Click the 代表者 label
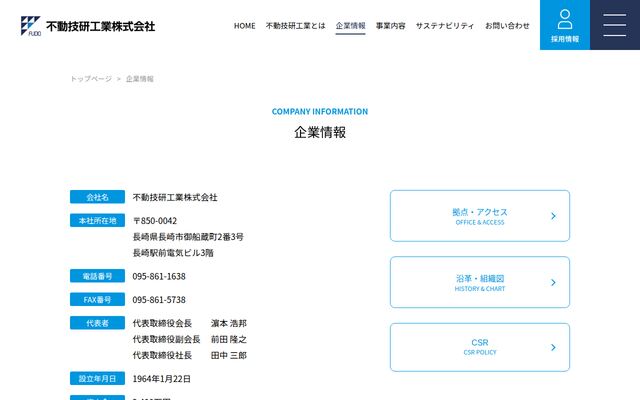The image size is (640, 400). tap(97, 323)
